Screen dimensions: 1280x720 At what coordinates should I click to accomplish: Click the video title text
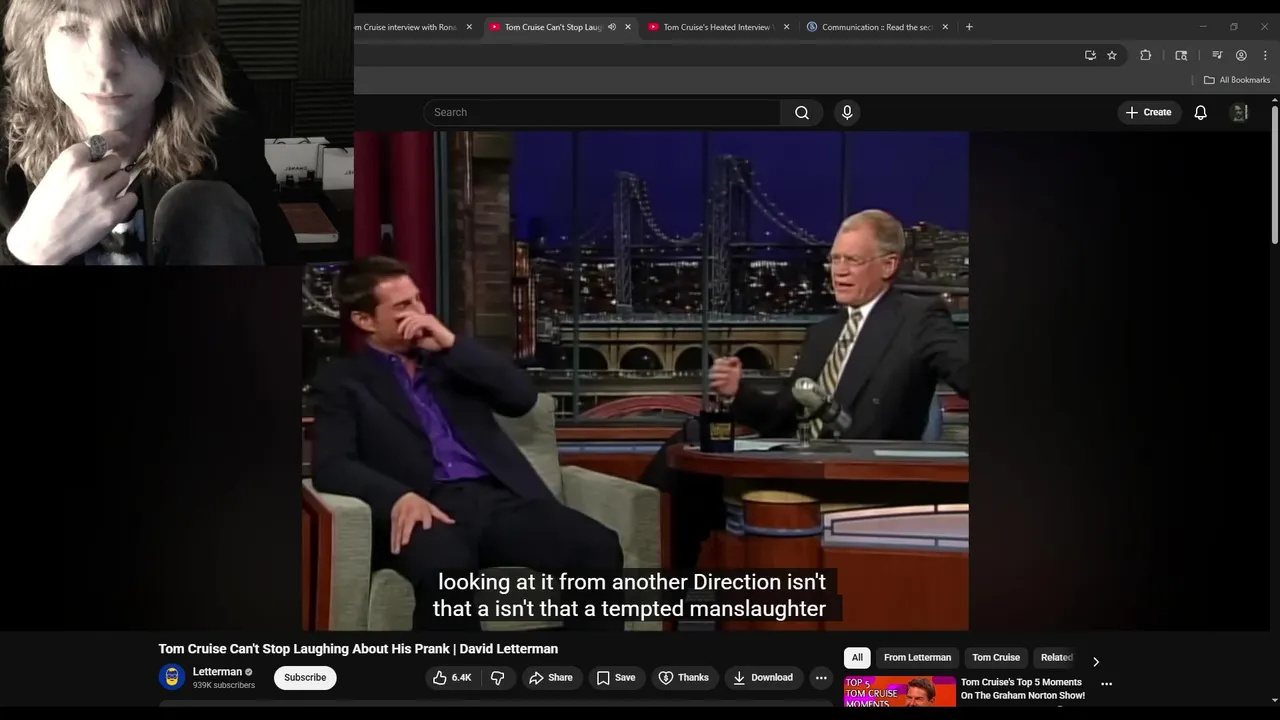point(358,649)
